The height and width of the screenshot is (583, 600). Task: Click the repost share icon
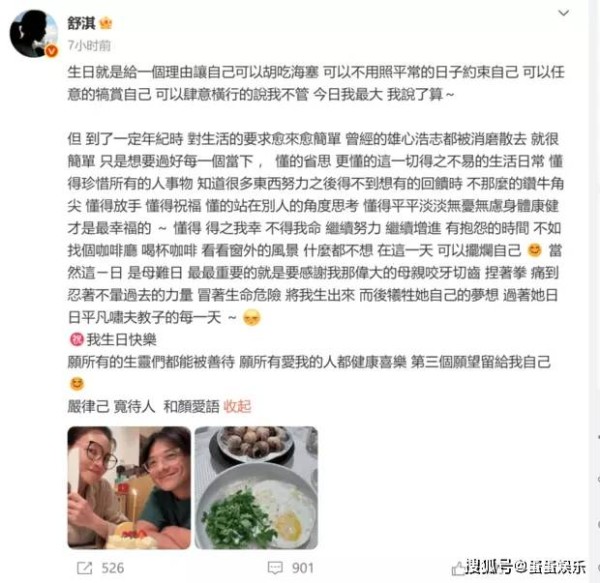(84, 568)
